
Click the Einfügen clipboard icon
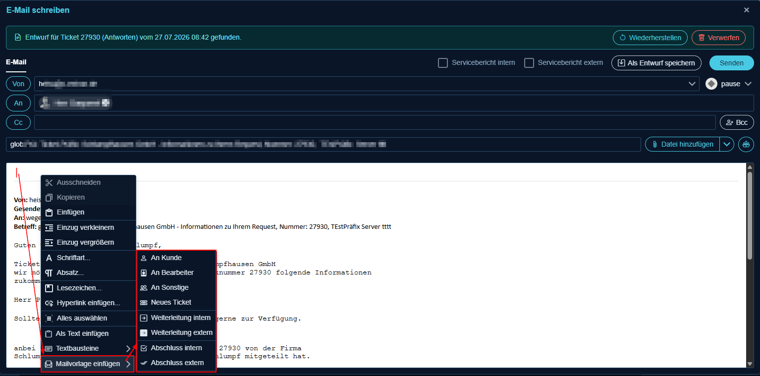tap(48, 212)
